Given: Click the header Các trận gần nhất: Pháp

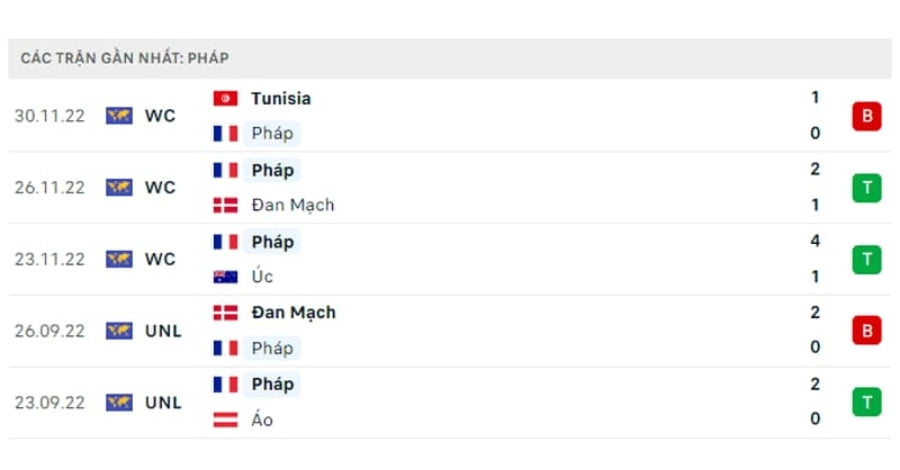Looking at the screenshot, I should (125, 58).
